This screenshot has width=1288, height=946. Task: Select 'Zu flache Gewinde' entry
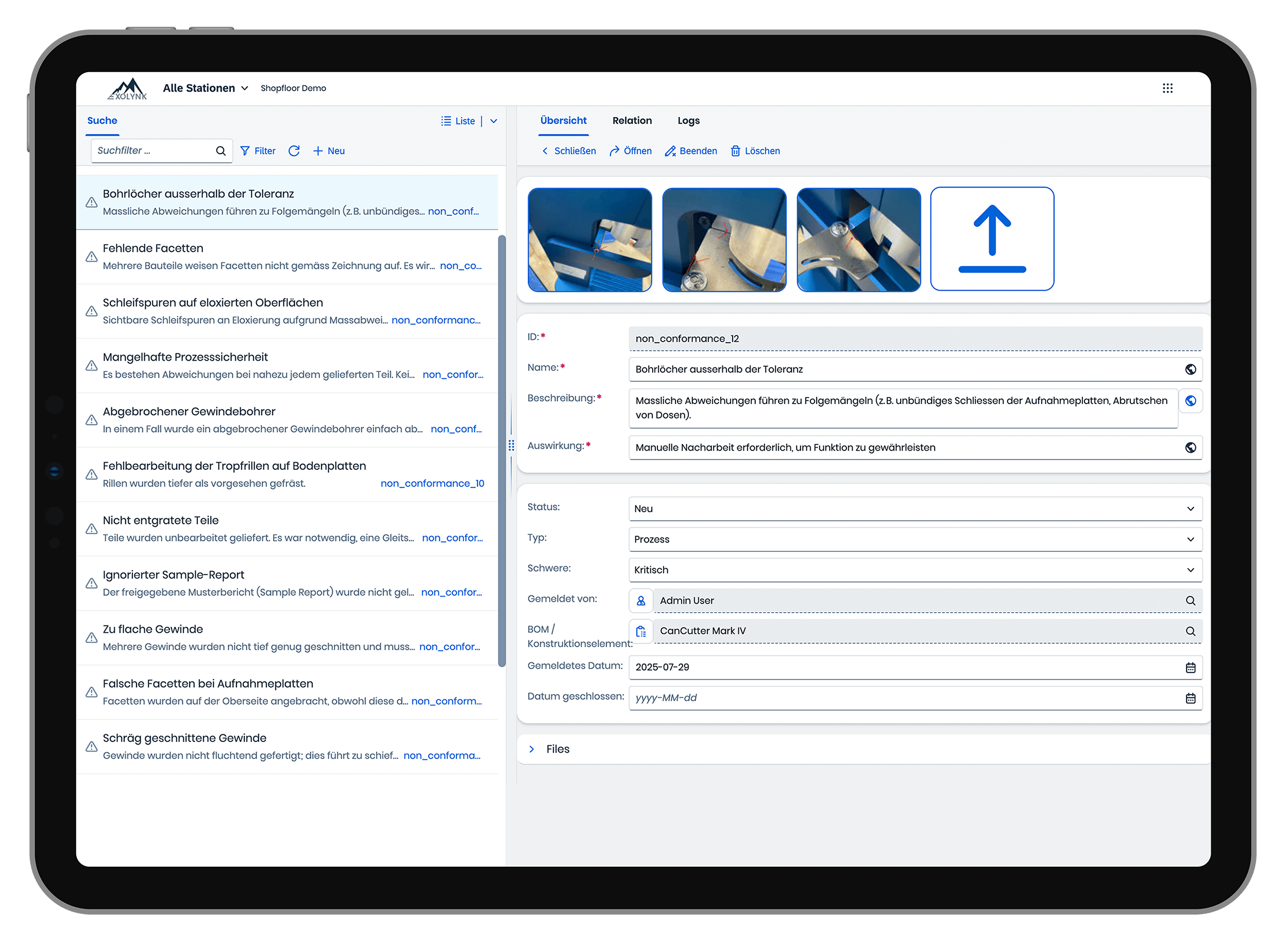(x=287, y=638)
